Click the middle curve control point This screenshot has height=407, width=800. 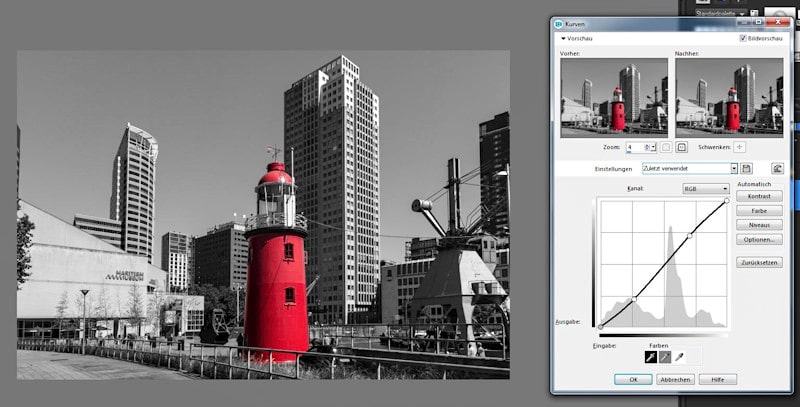[689, 236]
